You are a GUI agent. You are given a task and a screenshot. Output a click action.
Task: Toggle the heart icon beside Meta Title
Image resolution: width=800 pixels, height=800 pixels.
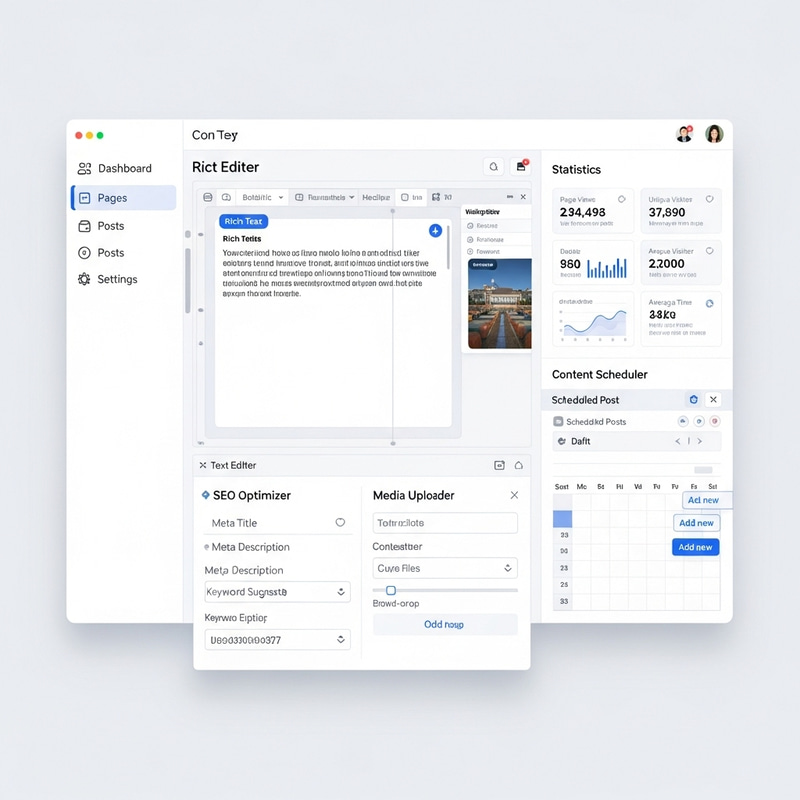pyautogui.click(x=340, y=523)
